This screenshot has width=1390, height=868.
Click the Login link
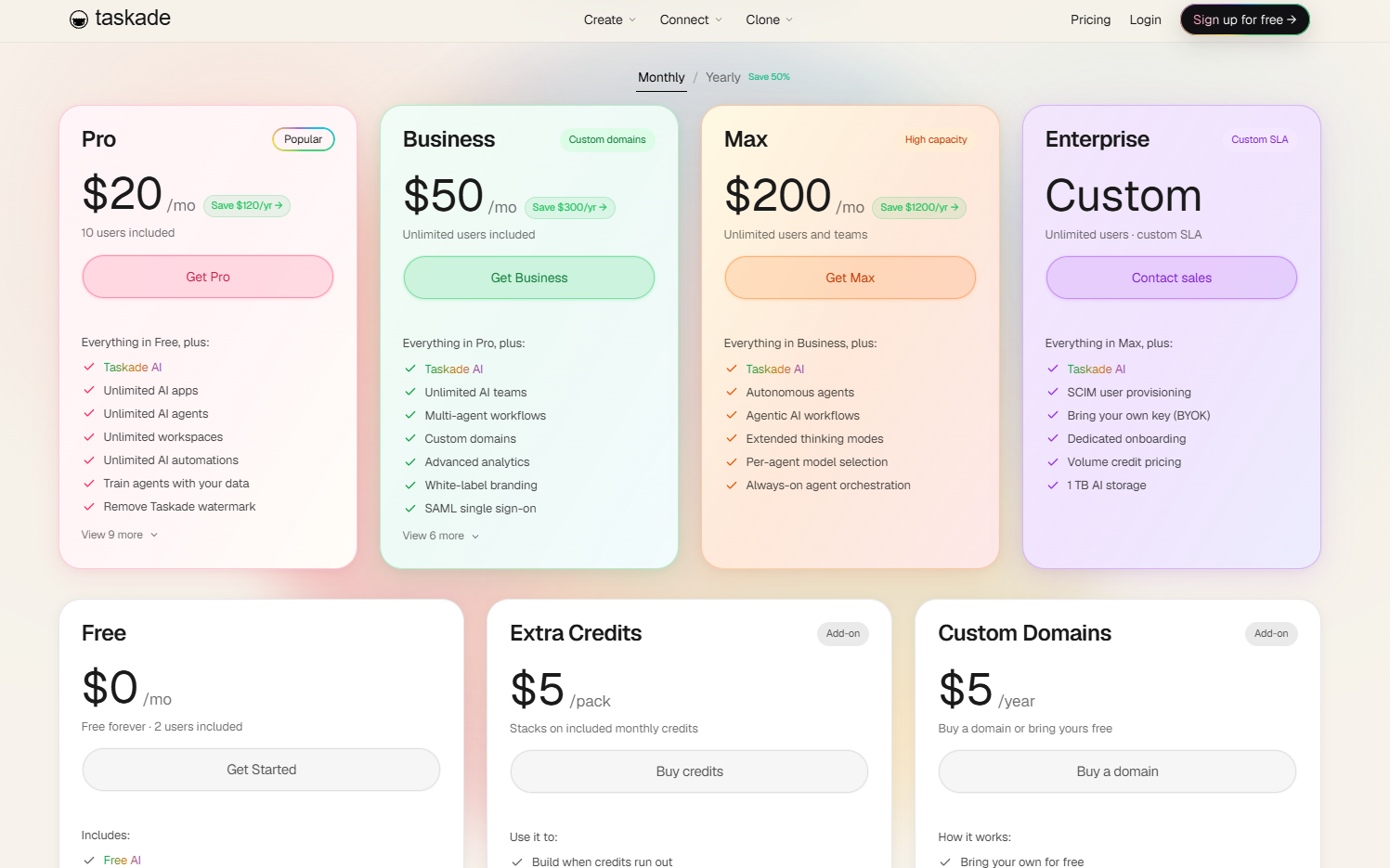[x=1145, y=19]
